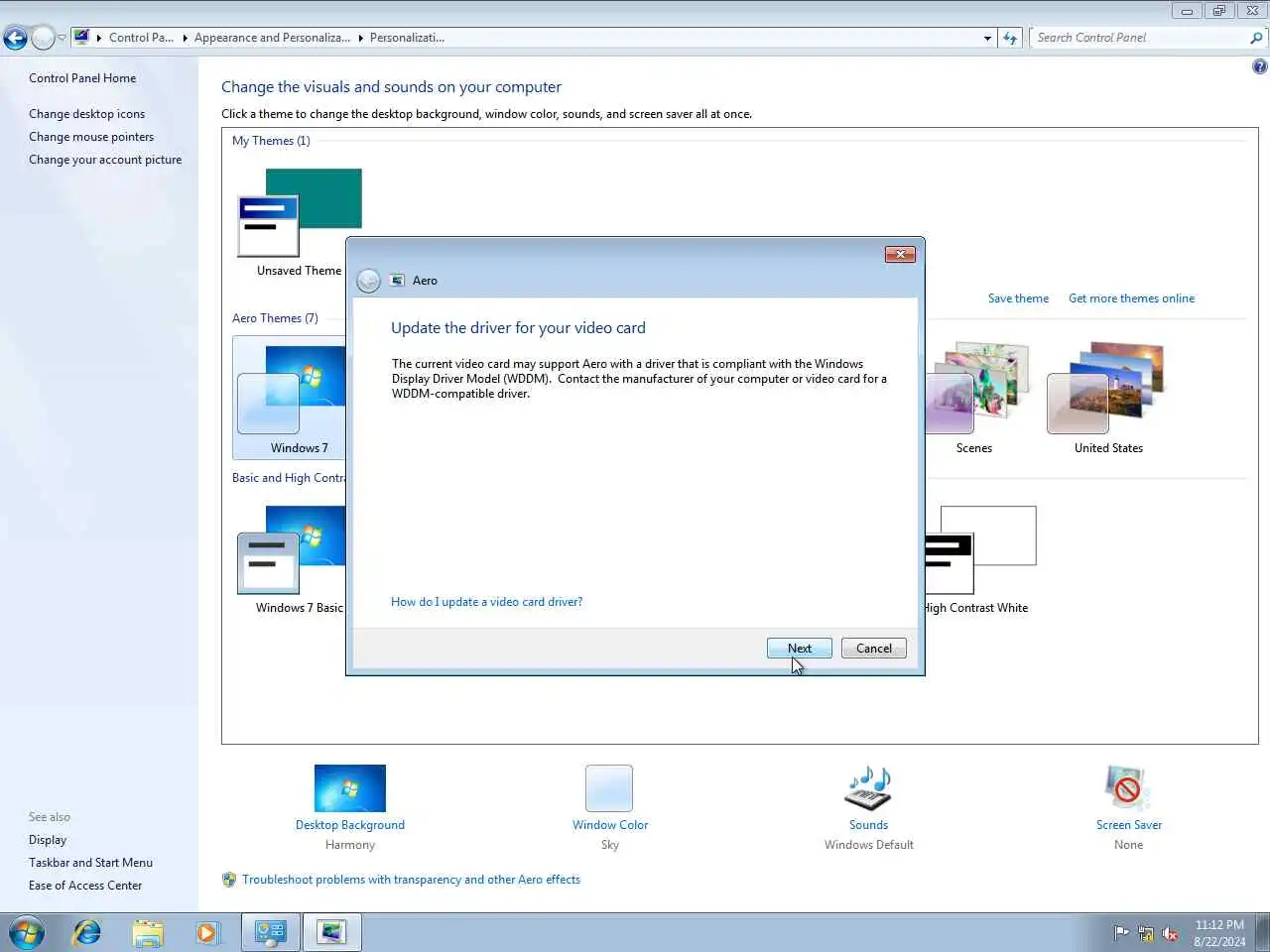Cancel the Aero troubleshooter dialog
Screen dimensions: 1270x952
coord(873,649)
